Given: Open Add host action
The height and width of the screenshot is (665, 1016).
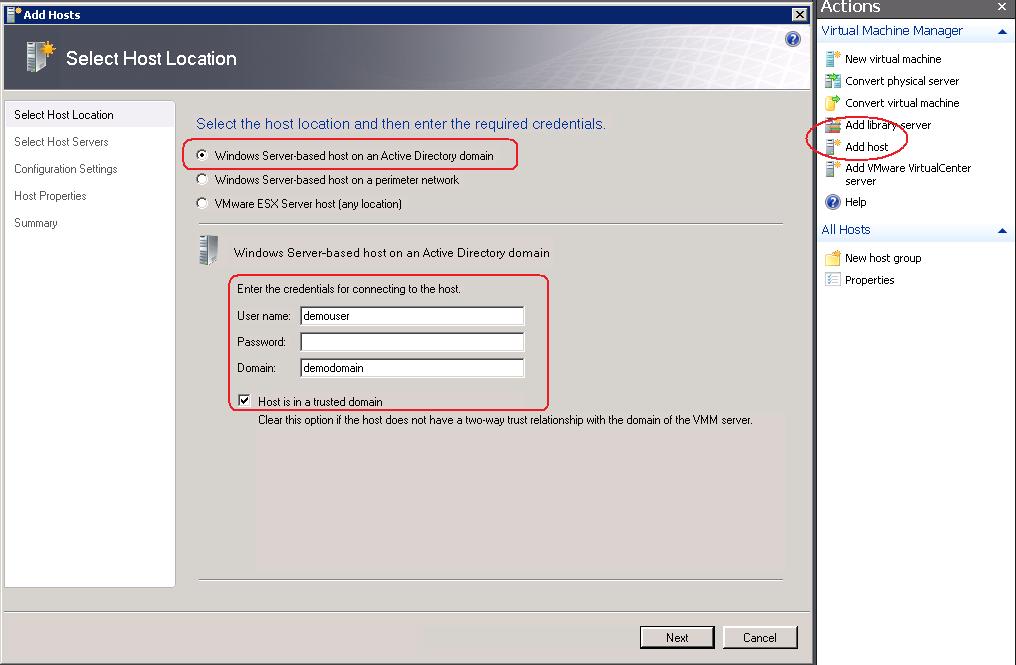Looking at the screenshot, I should coord(866,147).
